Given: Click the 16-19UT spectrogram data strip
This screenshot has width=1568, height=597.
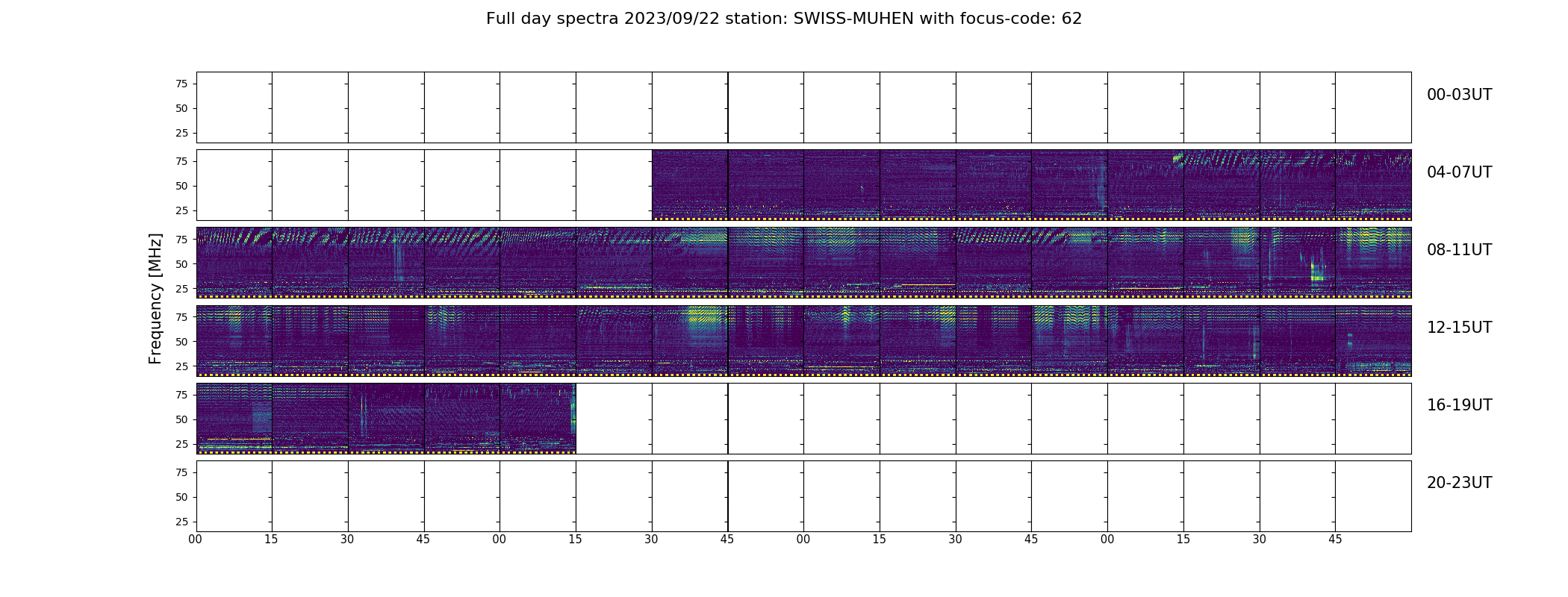Looking at the screenshot, I should pyautogui.click(x=386, y=419).
